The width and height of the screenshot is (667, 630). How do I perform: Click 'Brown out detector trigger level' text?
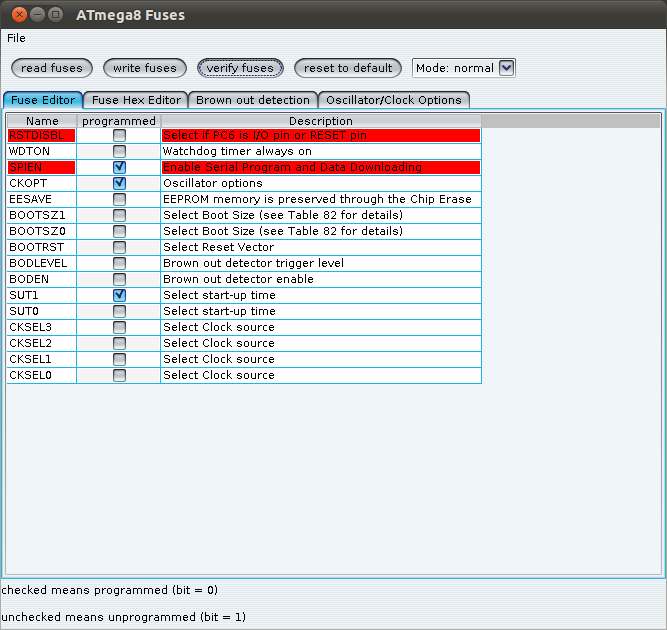click(254, 263)
